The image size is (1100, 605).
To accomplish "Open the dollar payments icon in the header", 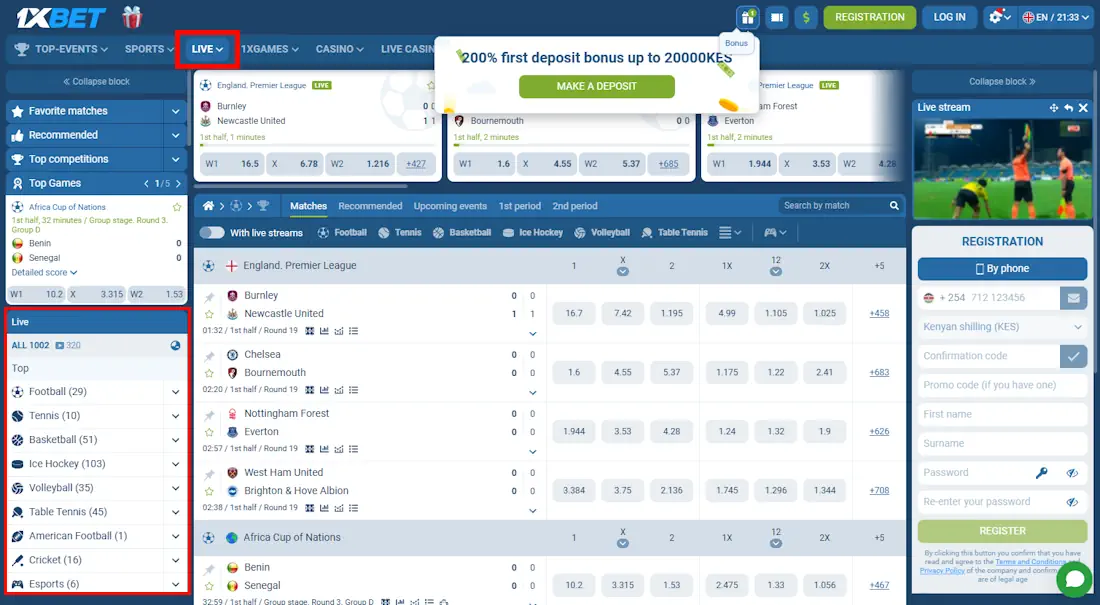I will tap(805, 18).
